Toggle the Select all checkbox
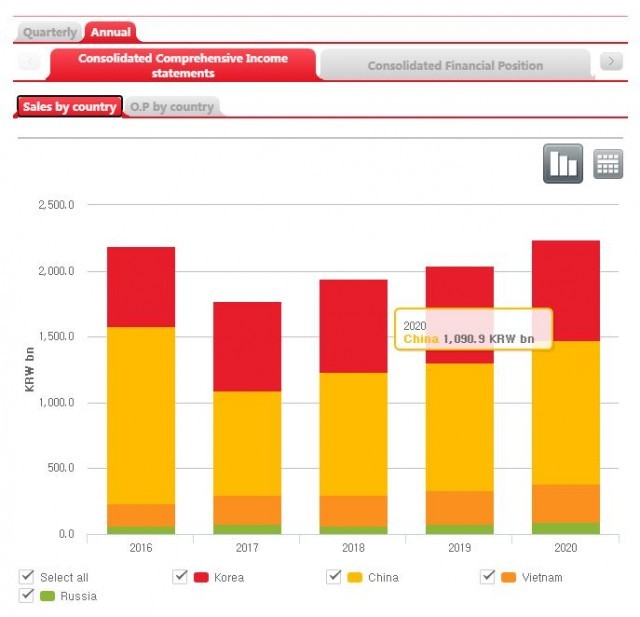The width and height of the screenshot is (640, 617). tap(26, 577)
